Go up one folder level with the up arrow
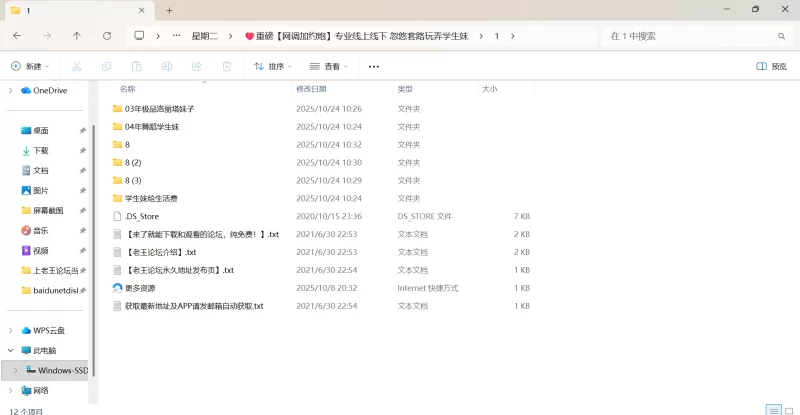Viewport: 800px width, 415px height. pos(77,35)
